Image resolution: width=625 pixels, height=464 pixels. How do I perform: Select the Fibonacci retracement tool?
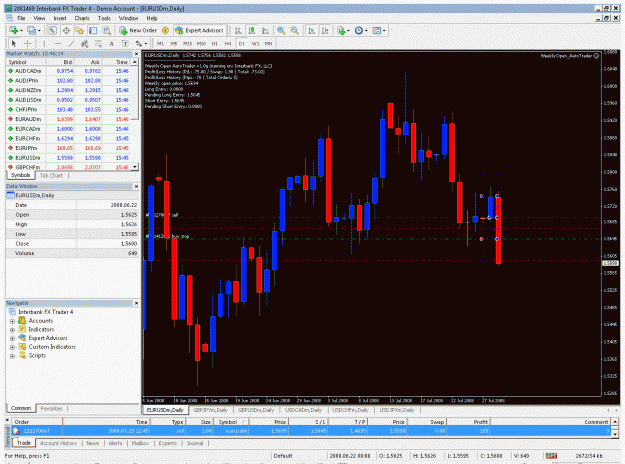[x=98, y=43]
